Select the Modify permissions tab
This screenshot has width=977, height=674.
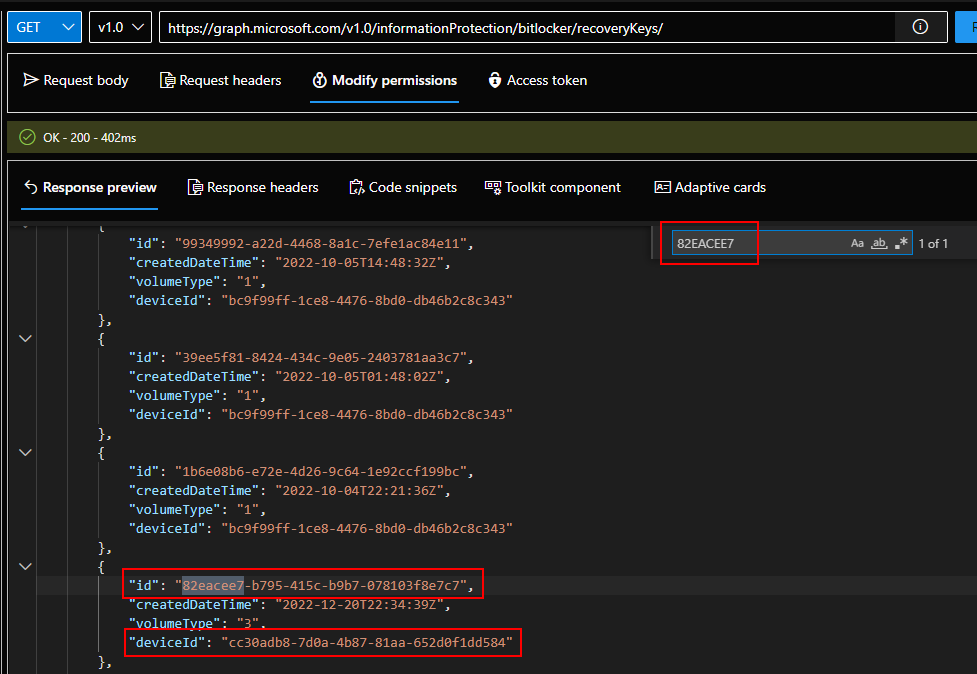[x=384, y=80]
